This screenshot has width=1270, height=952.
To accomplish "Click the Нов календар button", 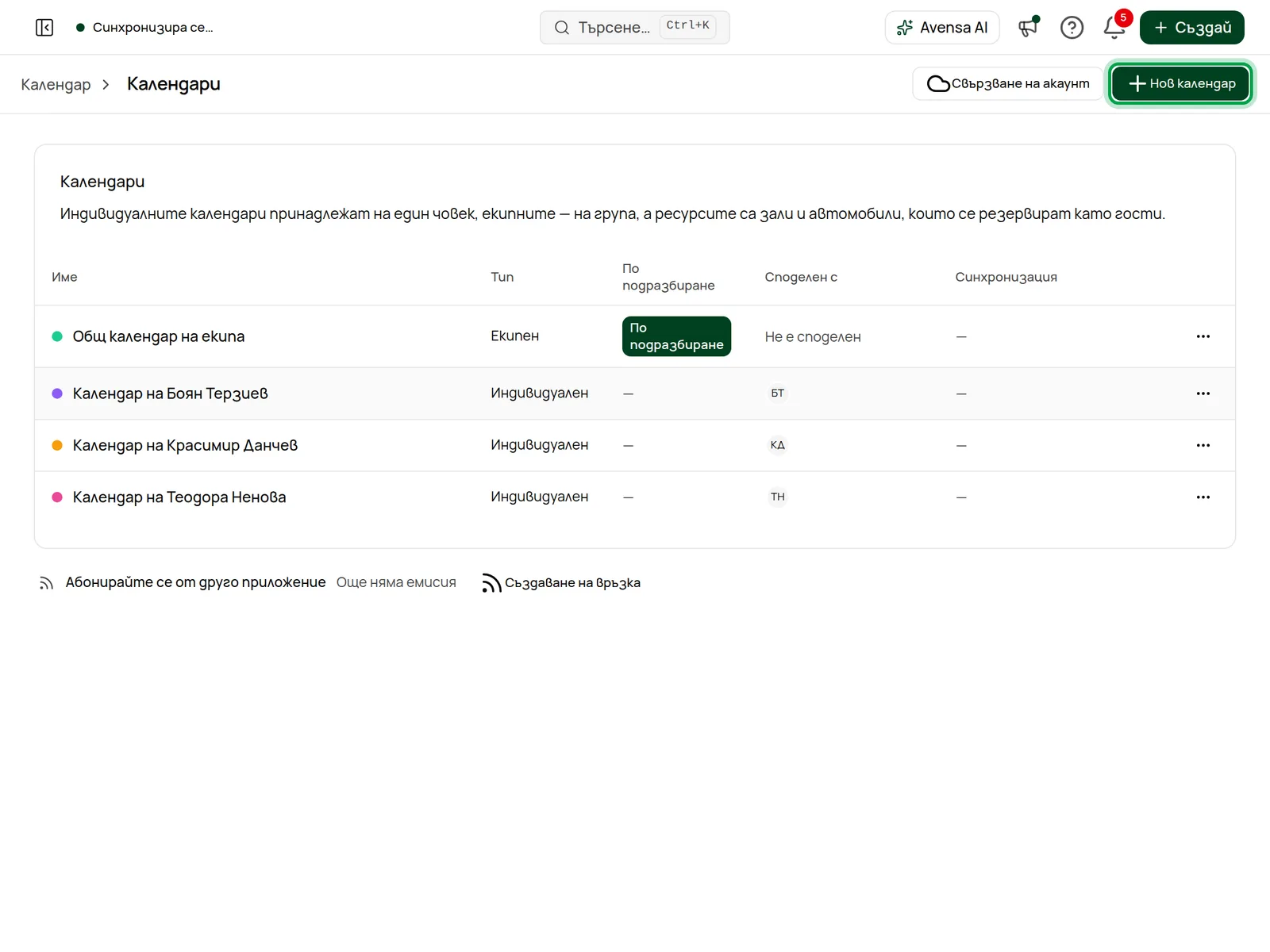I will (1181, 83).
